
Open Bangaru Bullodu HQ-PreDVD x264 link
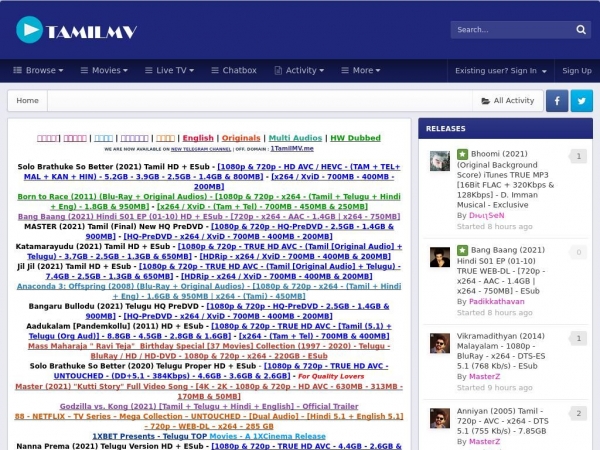tap(228, 316)
